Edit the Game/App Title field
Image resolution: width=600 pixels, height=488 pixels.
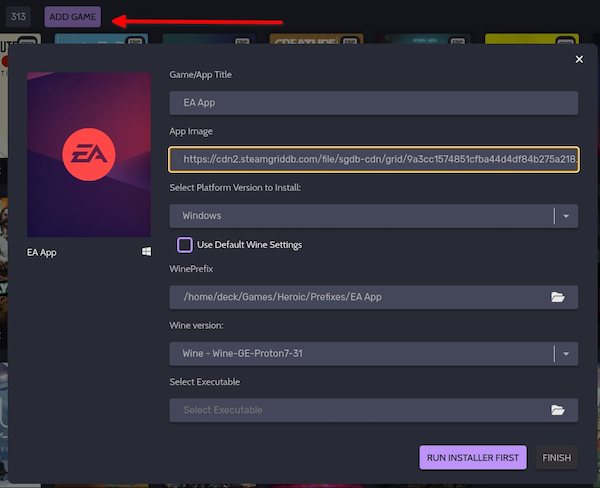[373, 103]
